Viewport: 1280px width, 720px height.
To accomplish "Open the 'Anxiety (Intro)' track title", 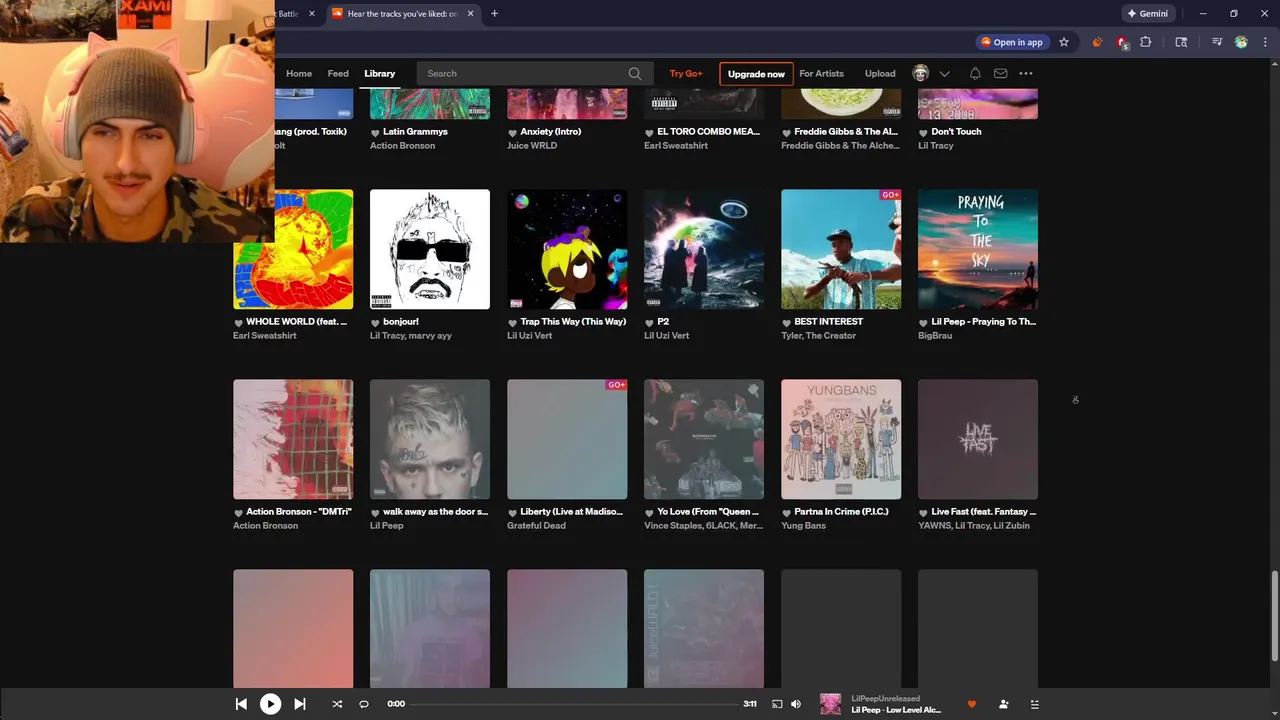I will coord(551,132).
